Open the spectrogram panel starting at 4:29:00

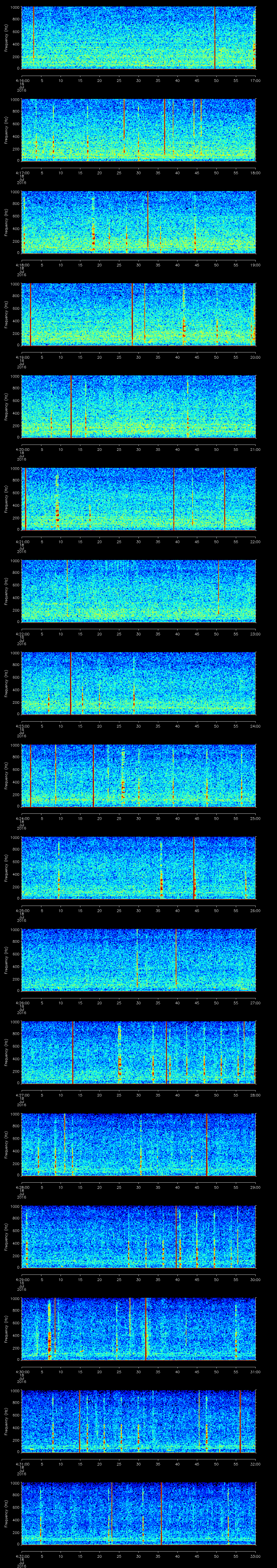tap(139, 1237)
